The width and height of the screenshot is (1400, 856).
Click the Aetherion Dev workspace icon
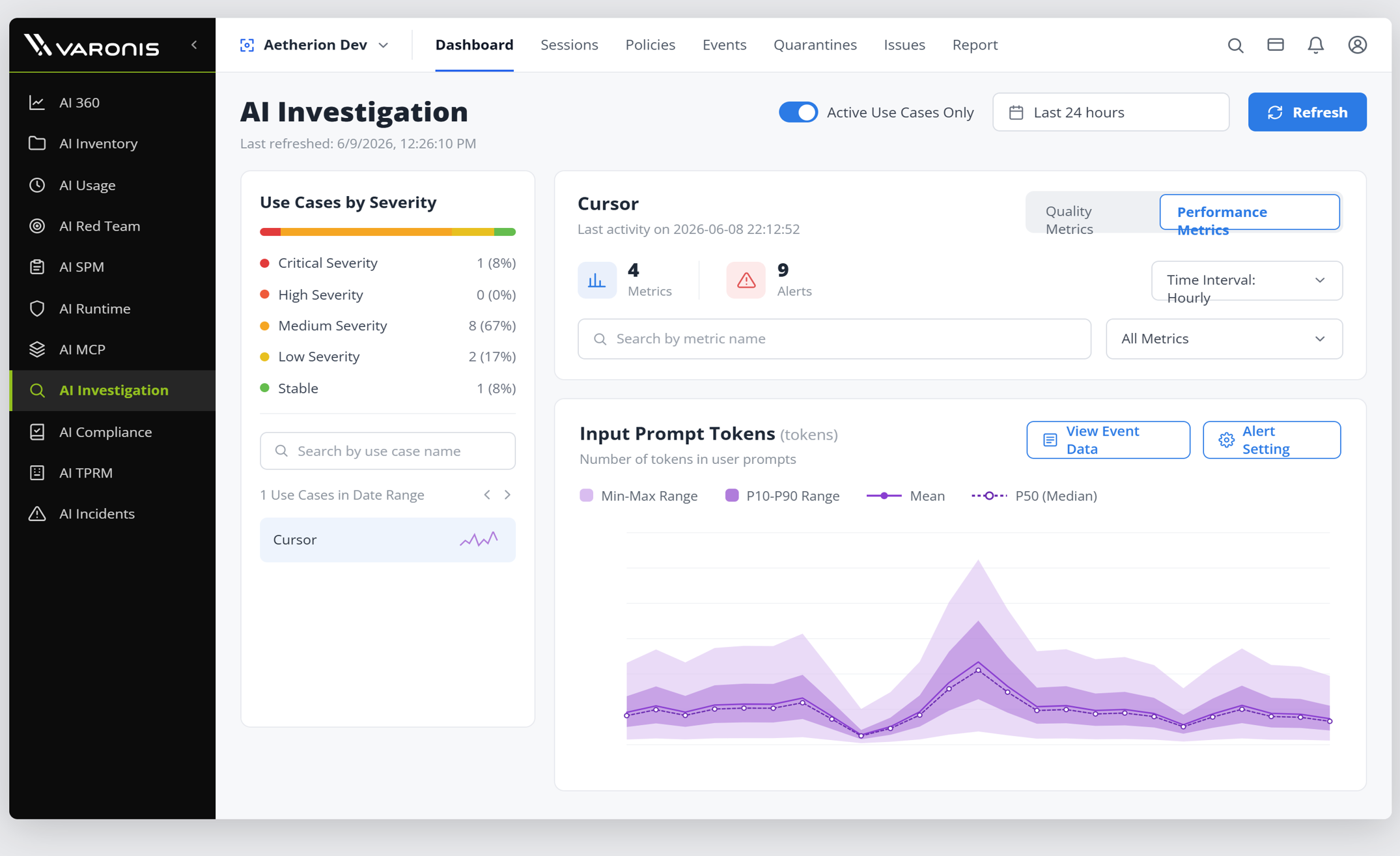pos(247,45)
